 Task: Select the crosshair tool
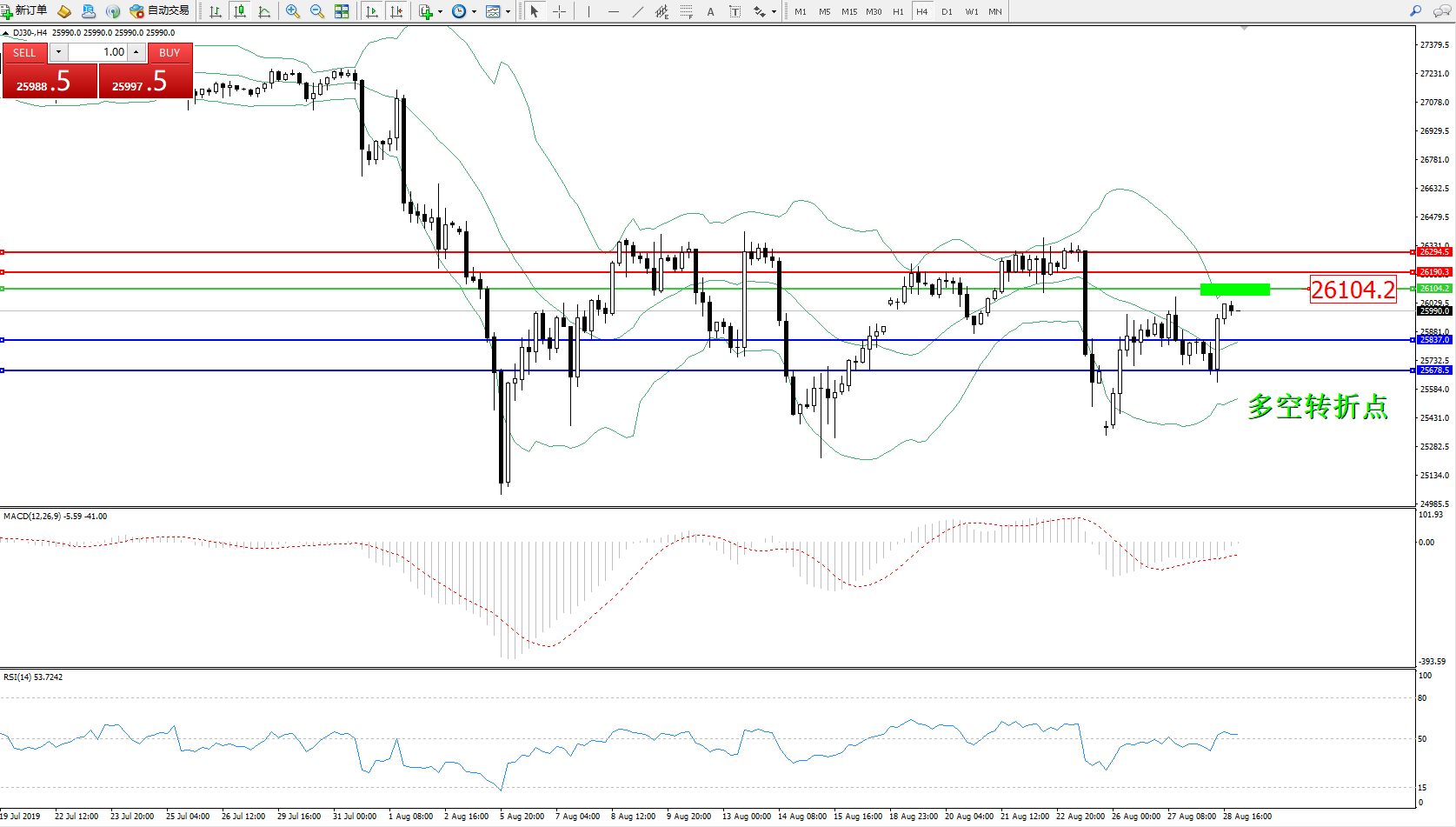tap(559, 11)
